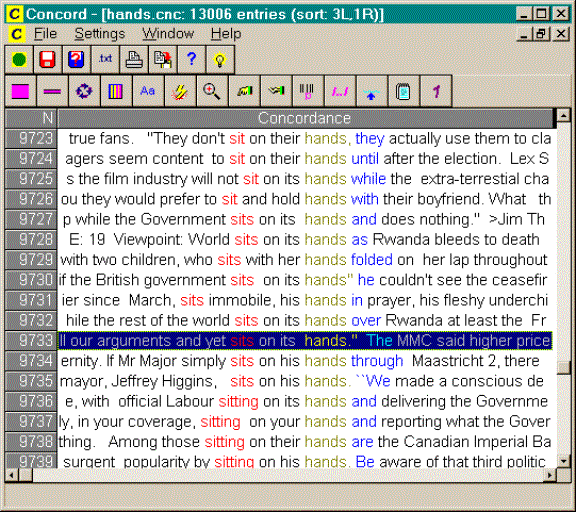The height and width of the screenshot is (512, 576).
Task: Click the yellow light bulb icon
Action: tap(220, 60)
